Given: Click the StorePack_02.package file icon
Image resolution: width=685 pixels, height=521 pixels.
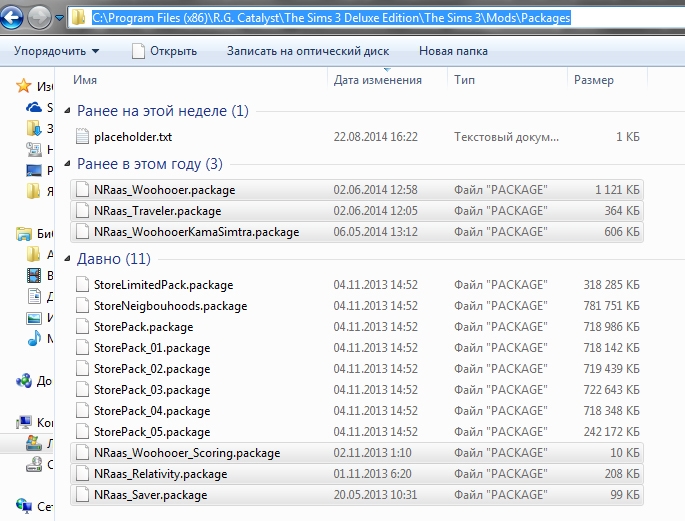Looking at the screenshot, I should click(82, 369).
